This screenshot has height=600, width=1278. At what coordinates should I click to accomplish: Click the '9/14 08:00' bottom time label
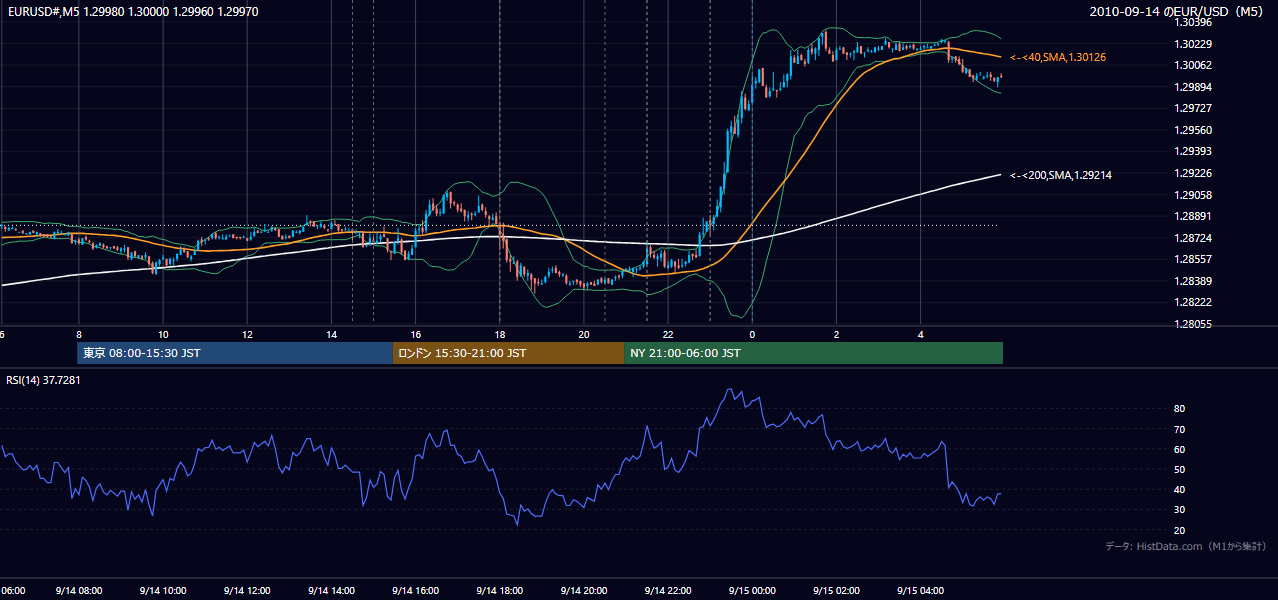pos(78,591)
